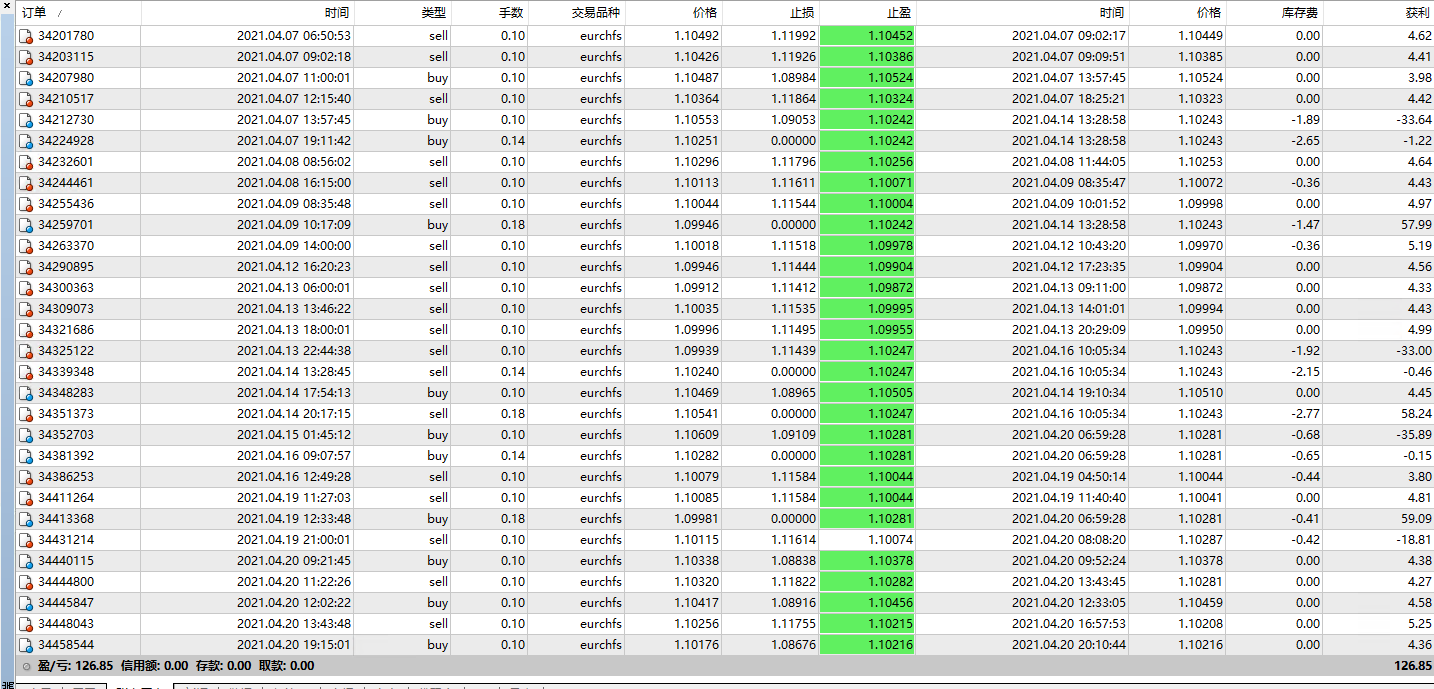The image size is (1434, 689).
Task: Click the buy order icon for 34413368
Action: (26, 519)
